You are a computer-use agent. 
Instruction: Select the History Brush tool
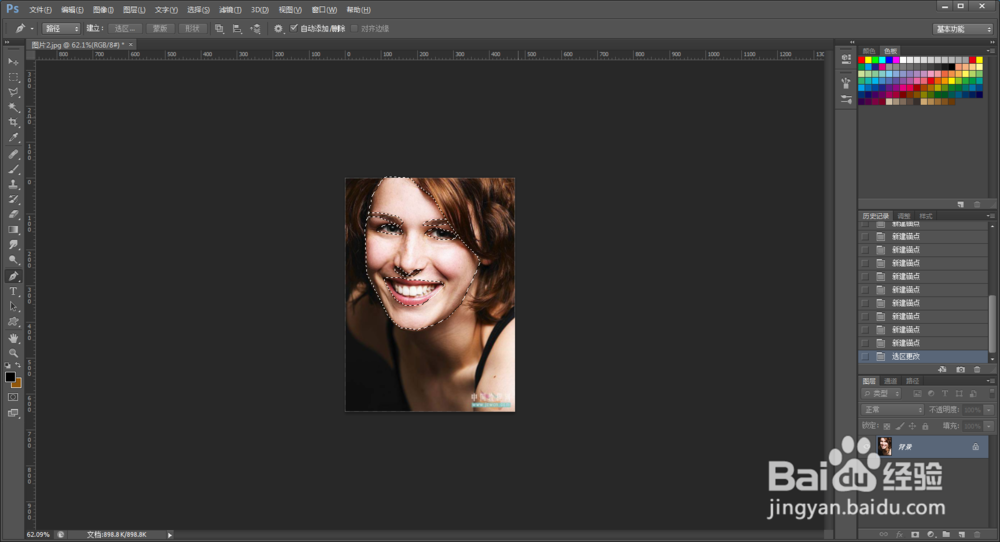click(13, 200)
